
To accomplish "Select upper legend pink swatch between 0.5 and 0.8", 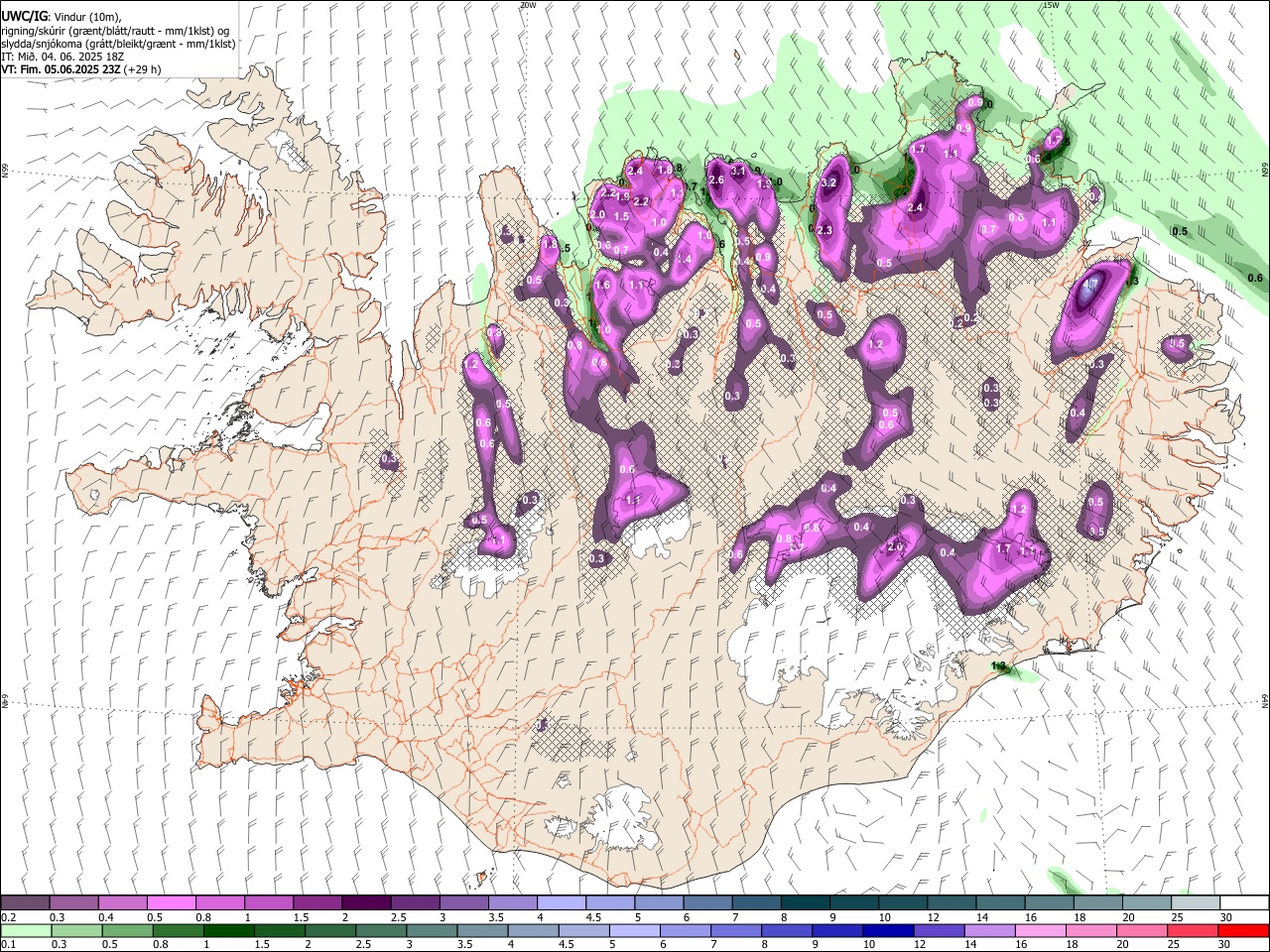I will tap(171, 903).
